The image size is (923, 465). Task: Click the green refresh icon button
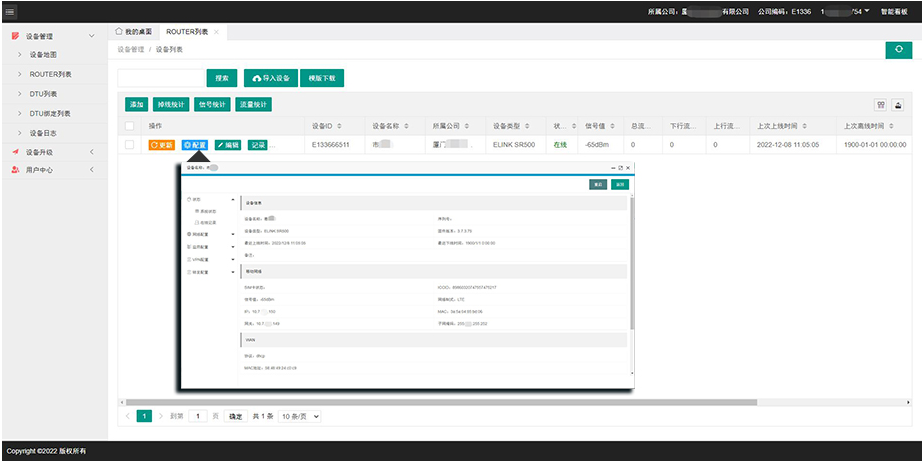[x=898, y=49]
